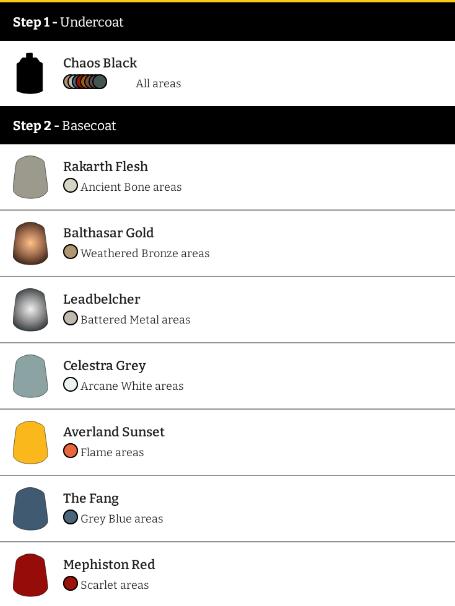
Task: Tap the Celestra Grey paint pot icon
Action: (30, 376)
